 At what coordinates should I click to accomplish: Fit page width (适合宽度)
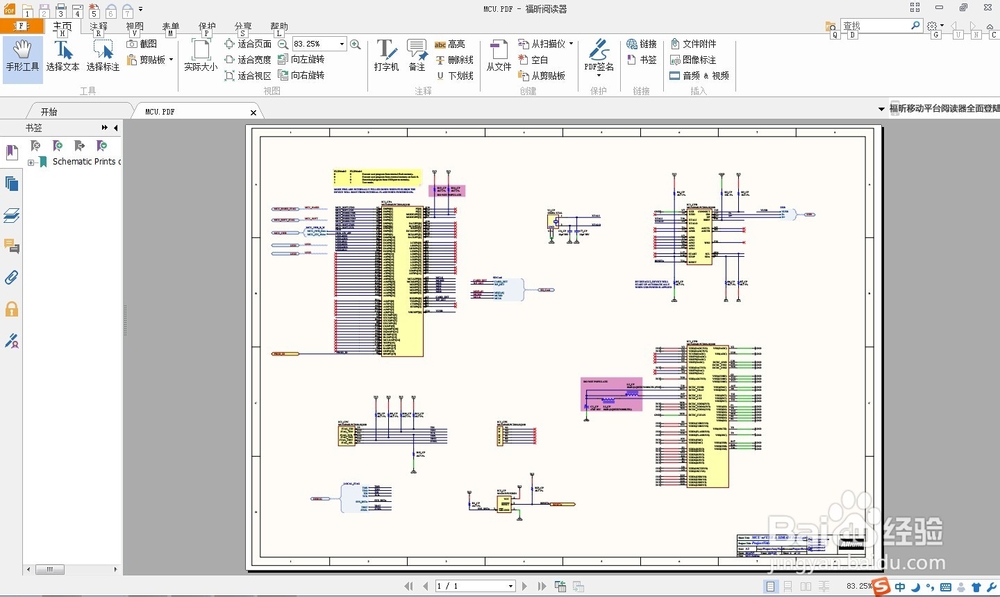pyautogui.click(x=247, y=59)
